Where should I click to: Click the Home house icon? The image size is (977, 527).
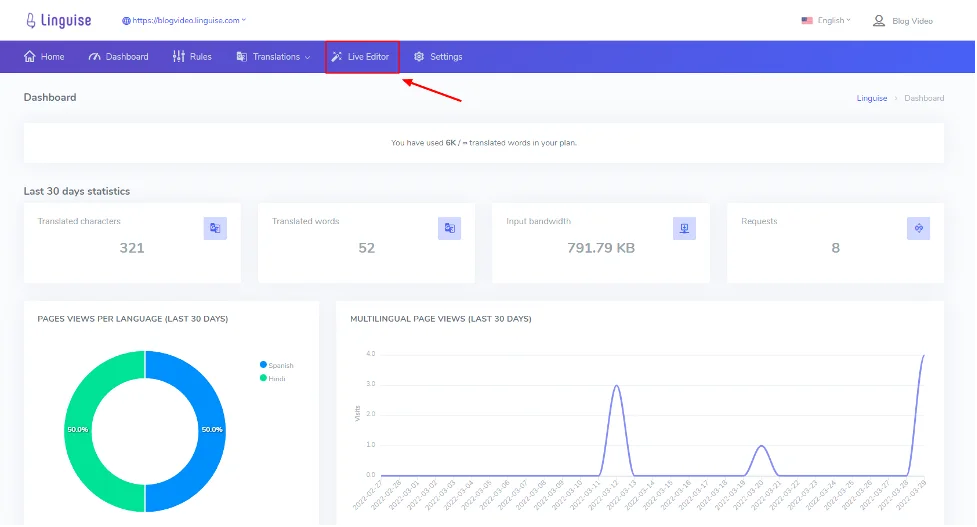coord(30,57)
